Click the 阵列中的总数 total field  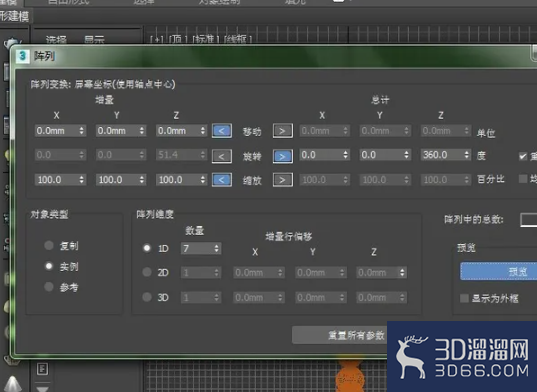click(528, 220)
